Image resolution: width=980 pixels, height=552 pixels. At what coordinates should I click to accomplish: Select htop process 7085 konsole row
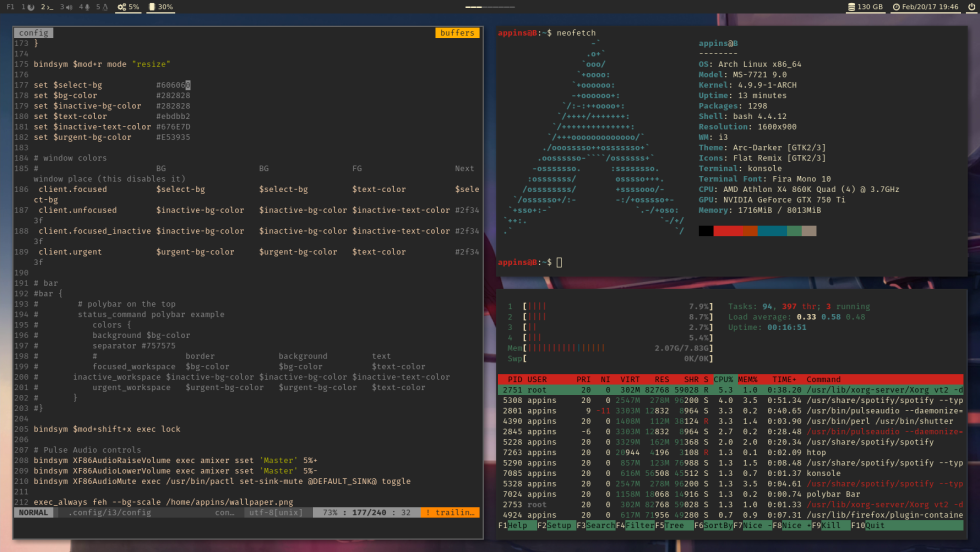(x=731, y=473)
